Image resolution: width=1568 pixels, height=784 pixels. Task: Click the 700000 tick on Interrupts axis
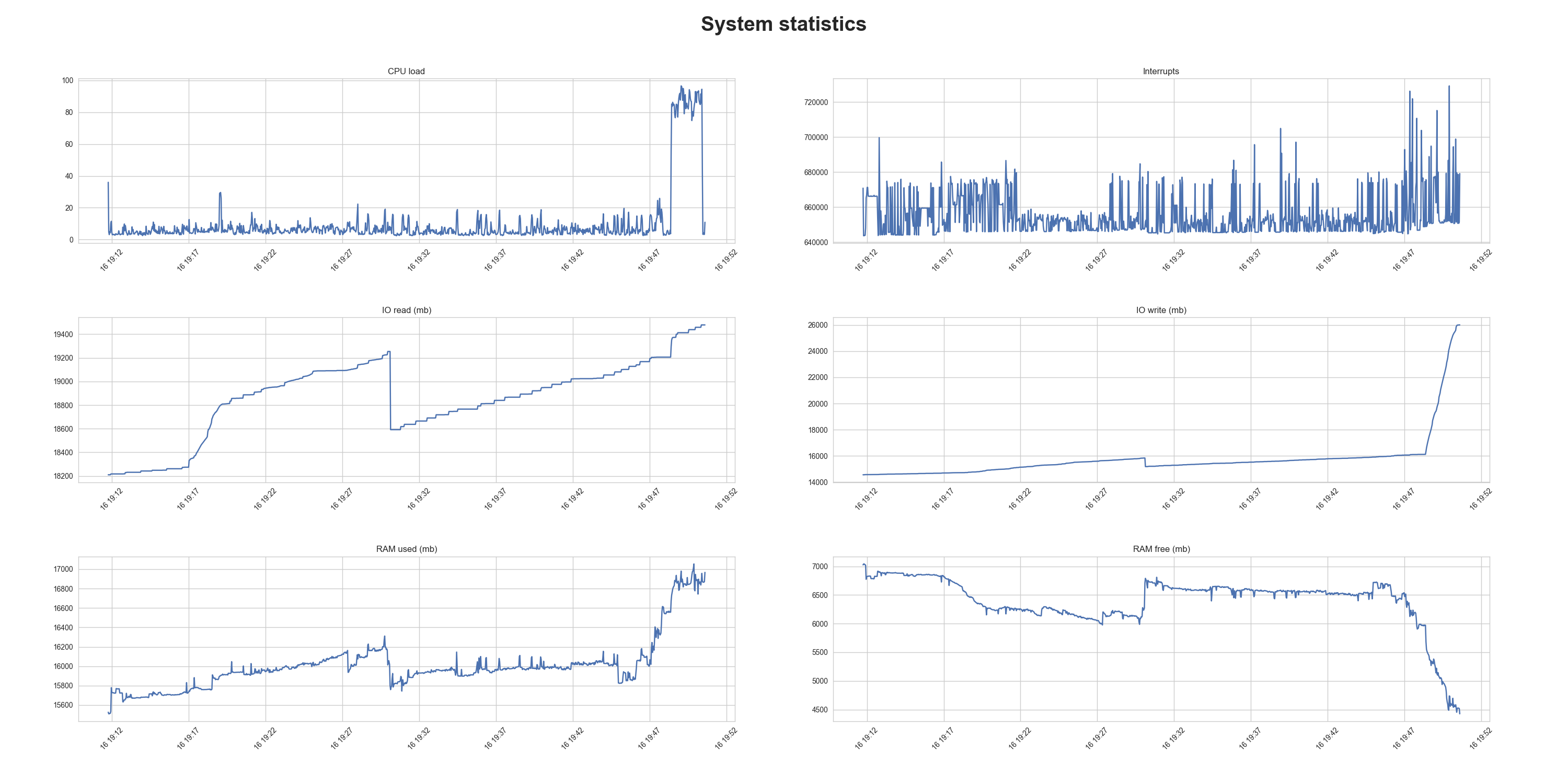(x=816, y=137)
